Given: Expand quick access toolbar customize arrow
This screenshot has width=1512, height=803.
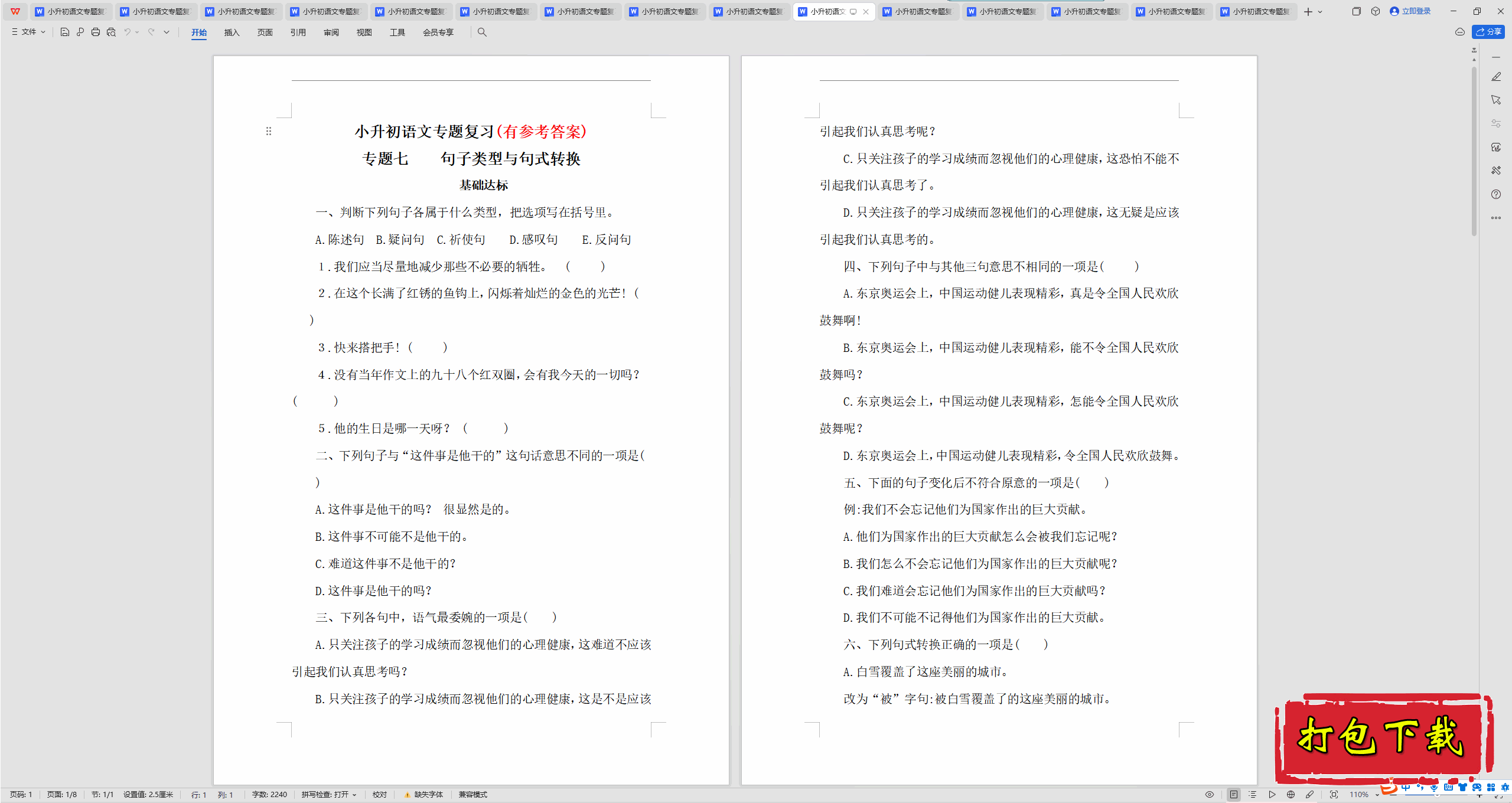Looking at the screenshot, I should tap(167, 32).
